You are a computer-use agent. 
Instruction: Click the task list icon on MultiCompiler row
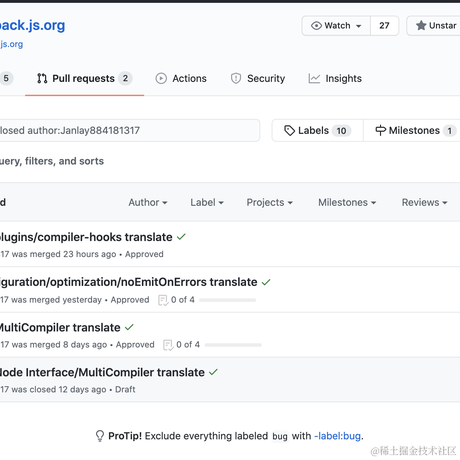point(168,345)
